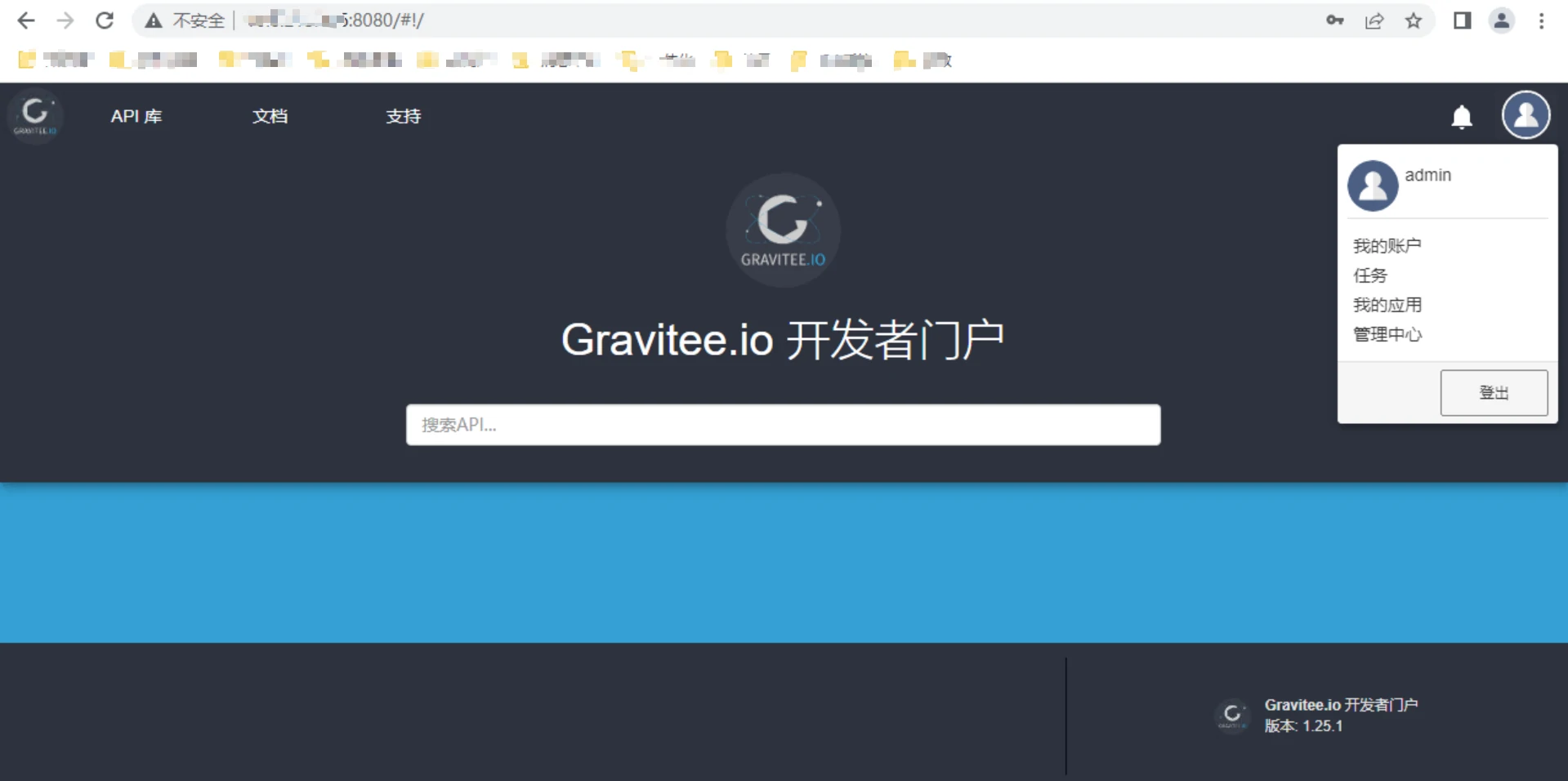Click the admin username text
The width and height of the screenshot is (1568, 781).
[1427, 175]
